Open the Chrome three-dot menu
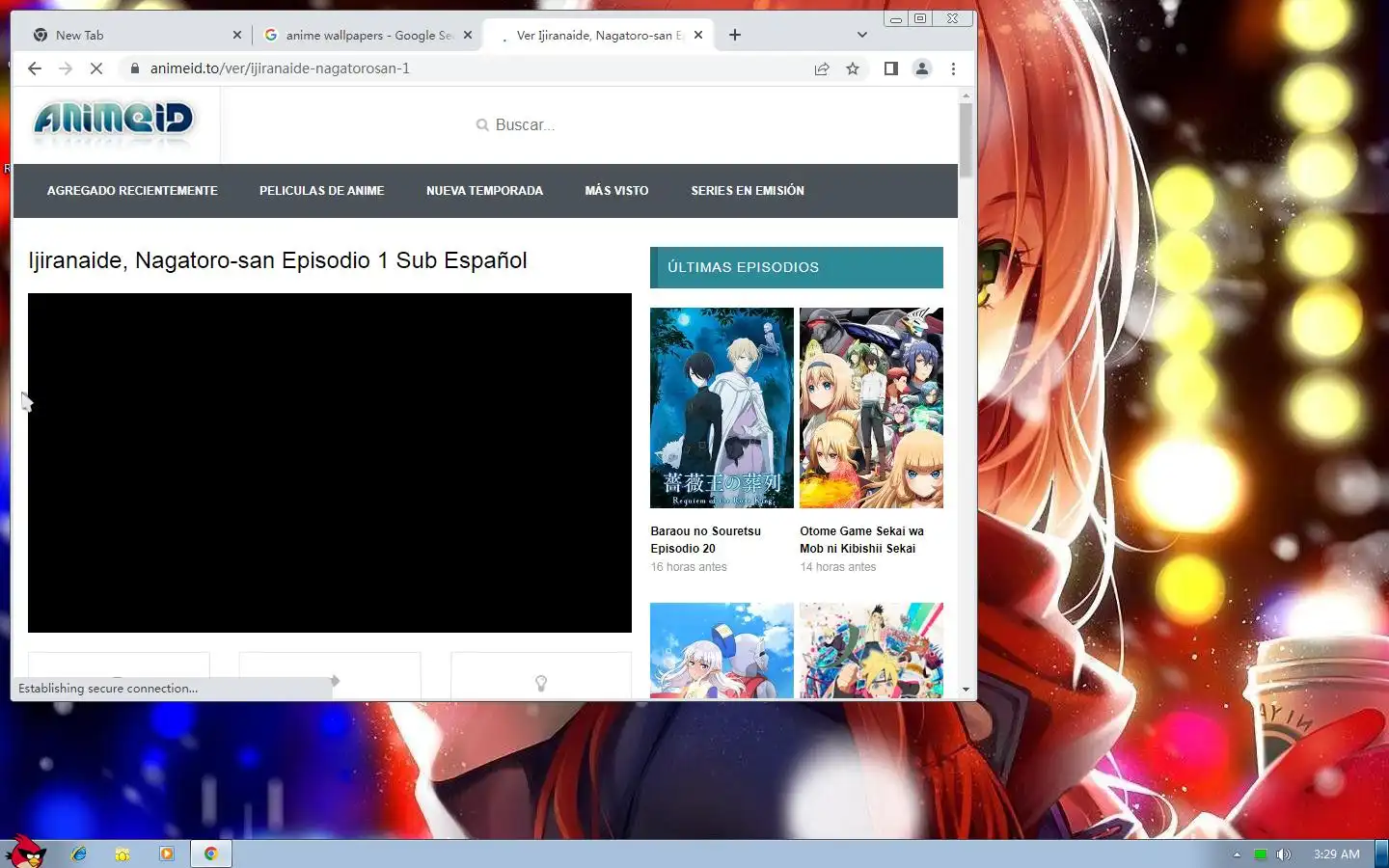 (953, 68)
